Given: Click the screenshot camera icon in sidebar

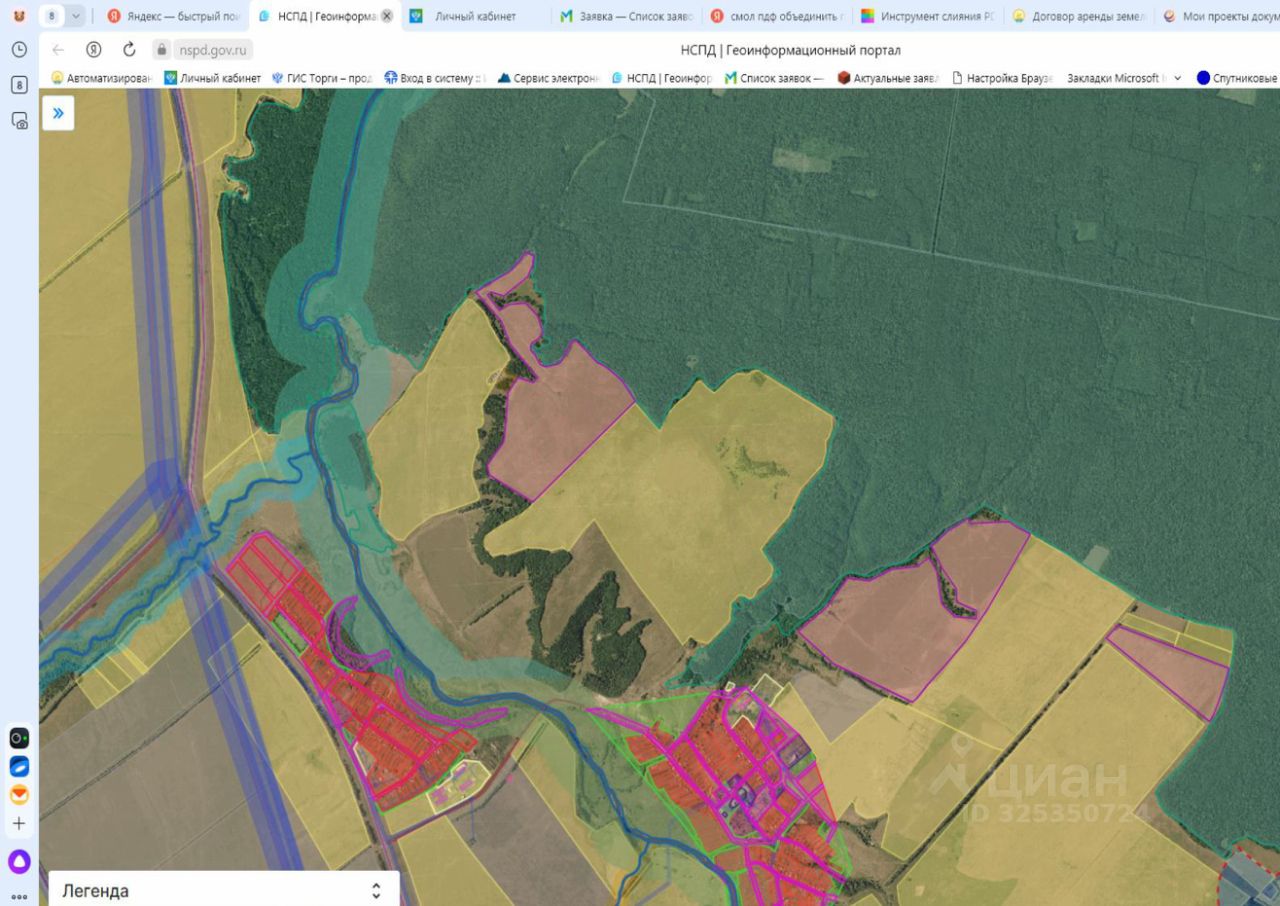Looking at the screenshot, I should 19,120.
